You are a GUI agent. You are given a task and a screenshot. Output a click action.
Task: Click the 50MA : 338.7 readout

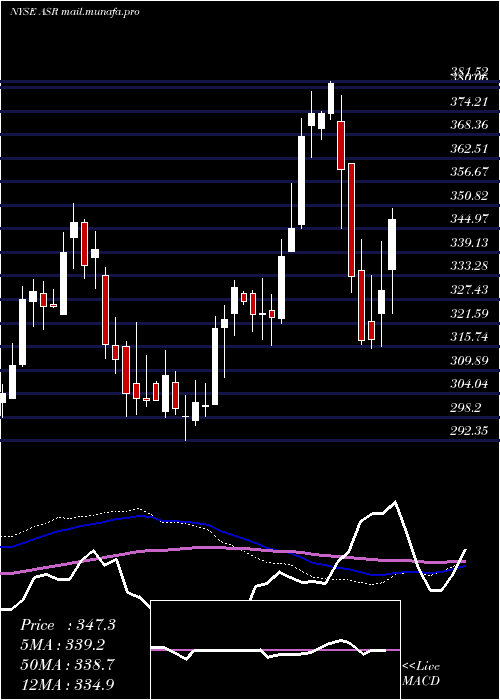click(68, 664)
